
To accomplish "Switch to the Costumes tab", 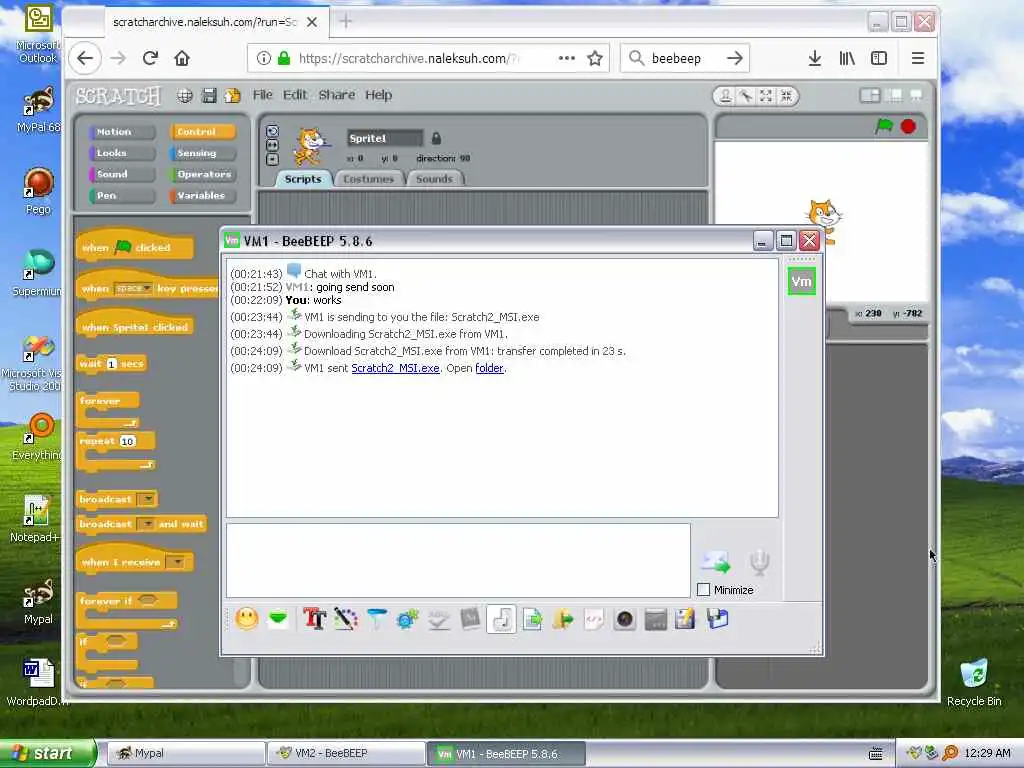I will tap(369, 179).
